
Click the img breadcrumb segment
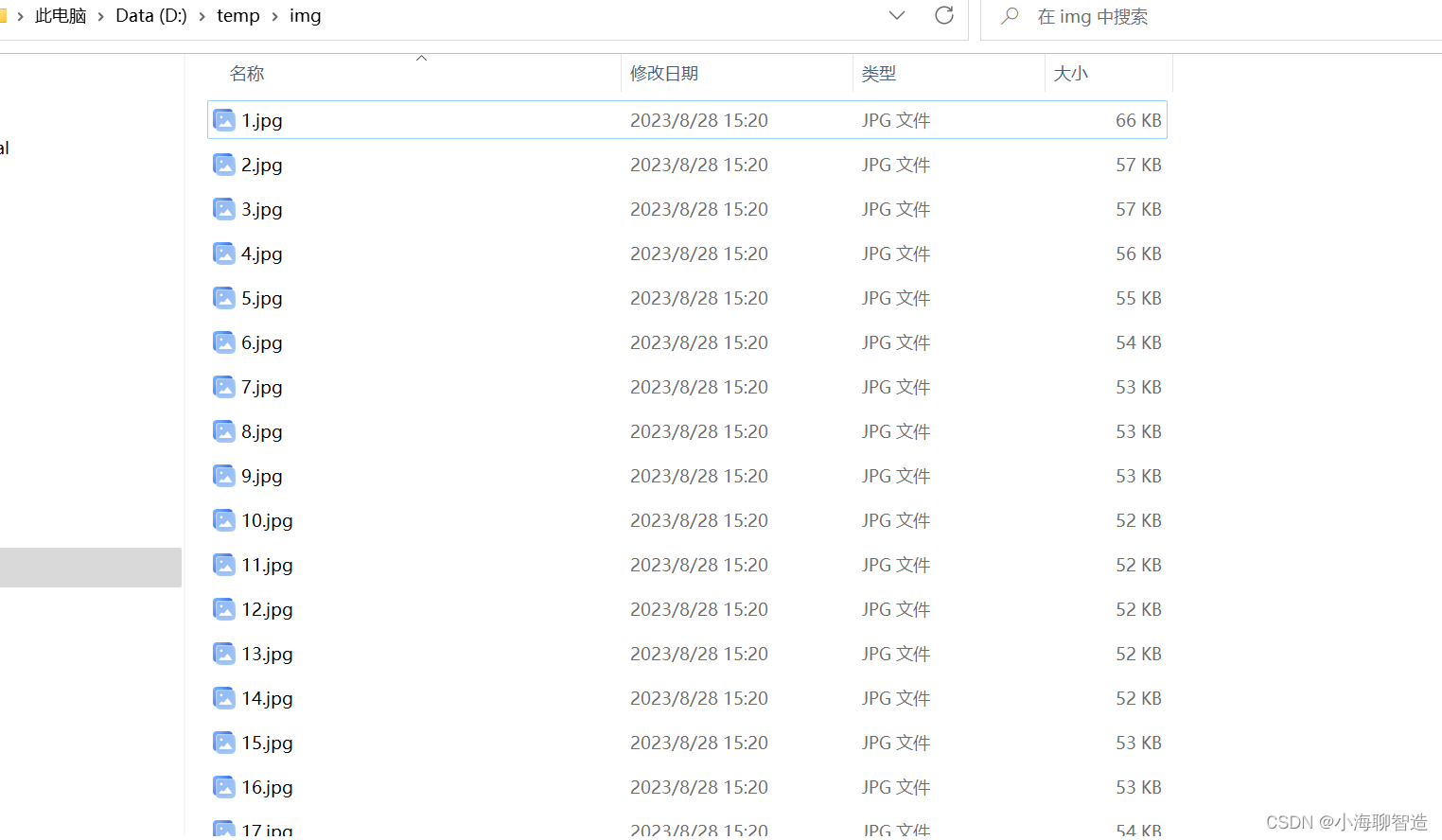pyautogui.click(x=306, y=16)
